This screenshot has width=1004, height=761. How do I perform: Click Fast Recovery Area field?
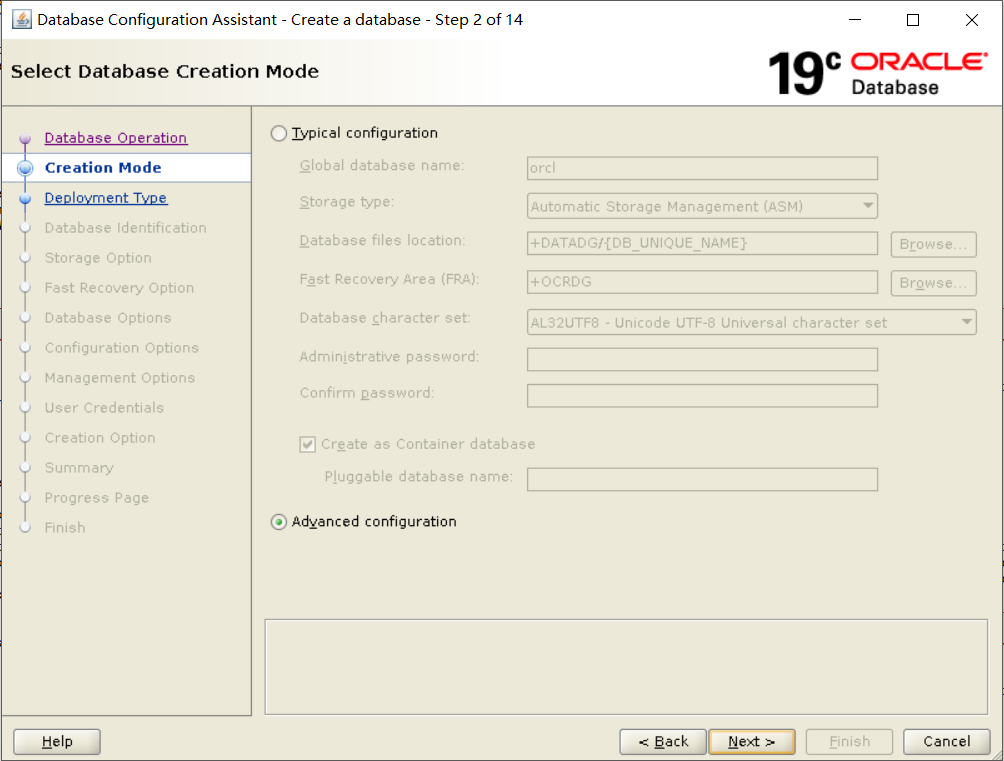pyautogui.click(x=702, y=282)
